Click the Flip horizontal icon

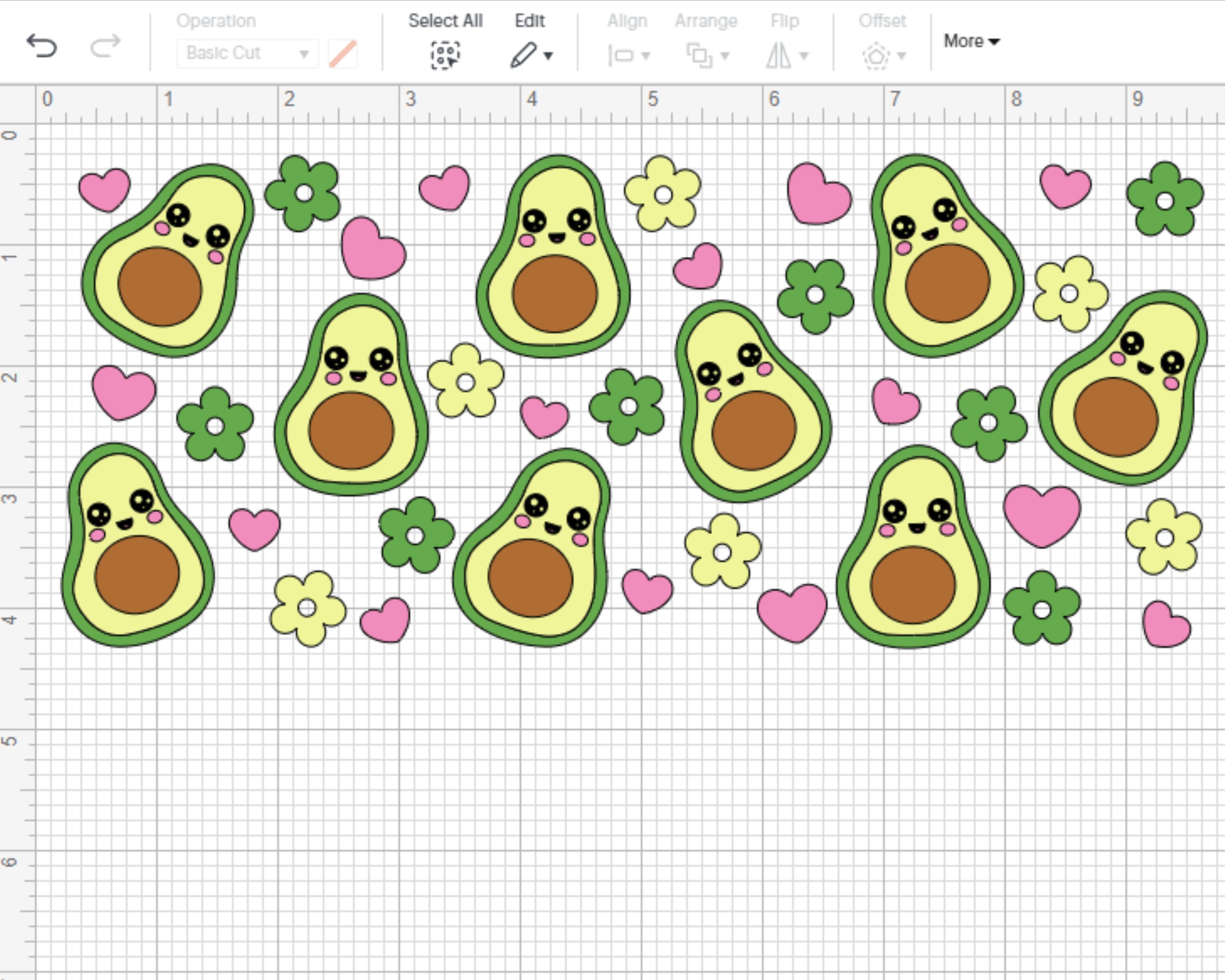click(780, 55)
